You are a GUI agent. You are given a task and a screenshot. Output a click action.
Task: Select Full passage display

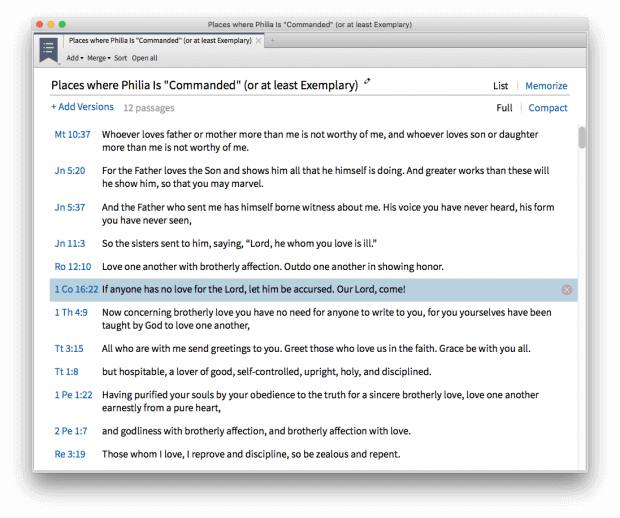[x=504, y=108]
